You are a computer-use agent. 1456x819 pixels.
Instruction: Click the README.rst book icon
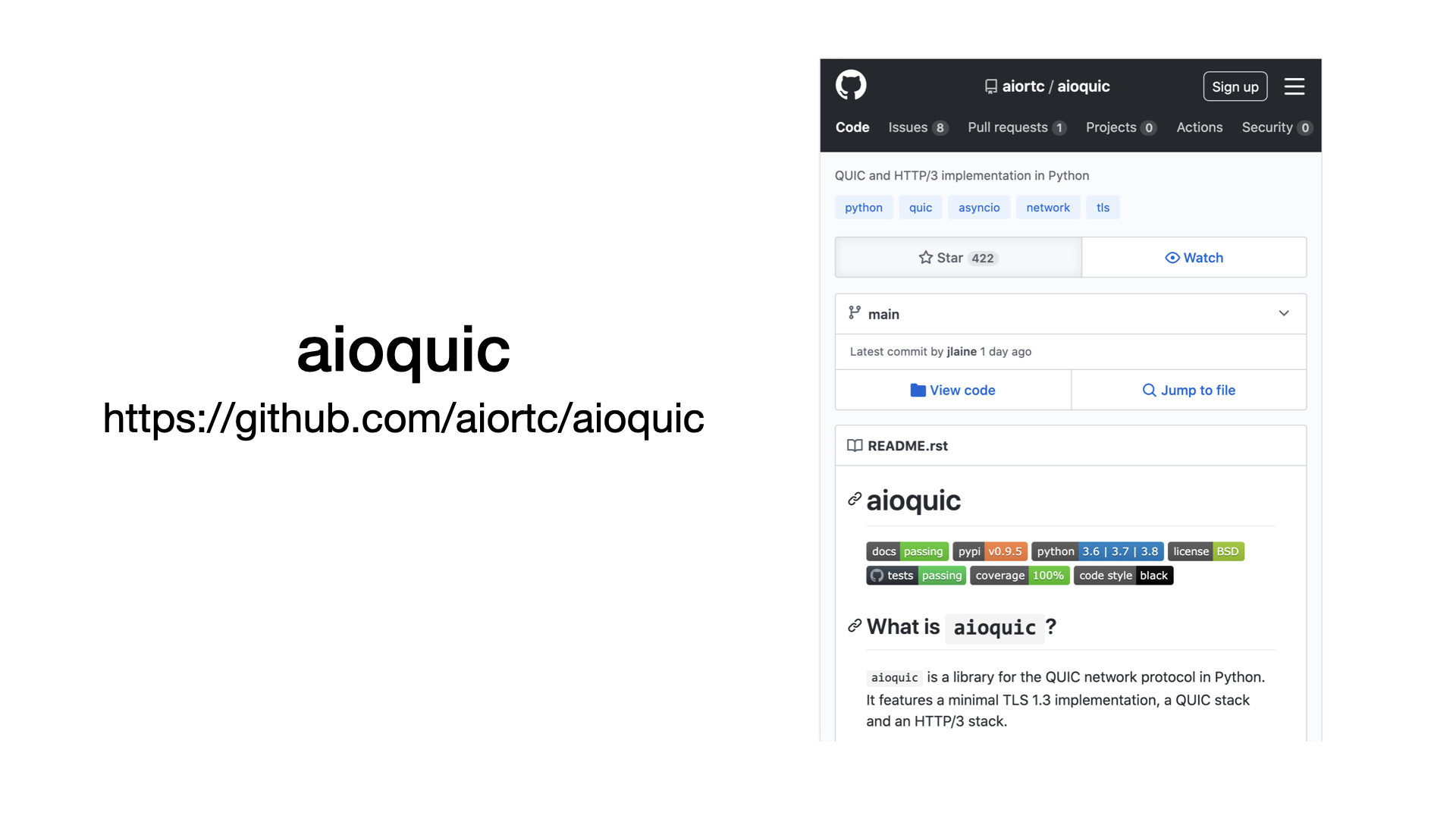854,445
